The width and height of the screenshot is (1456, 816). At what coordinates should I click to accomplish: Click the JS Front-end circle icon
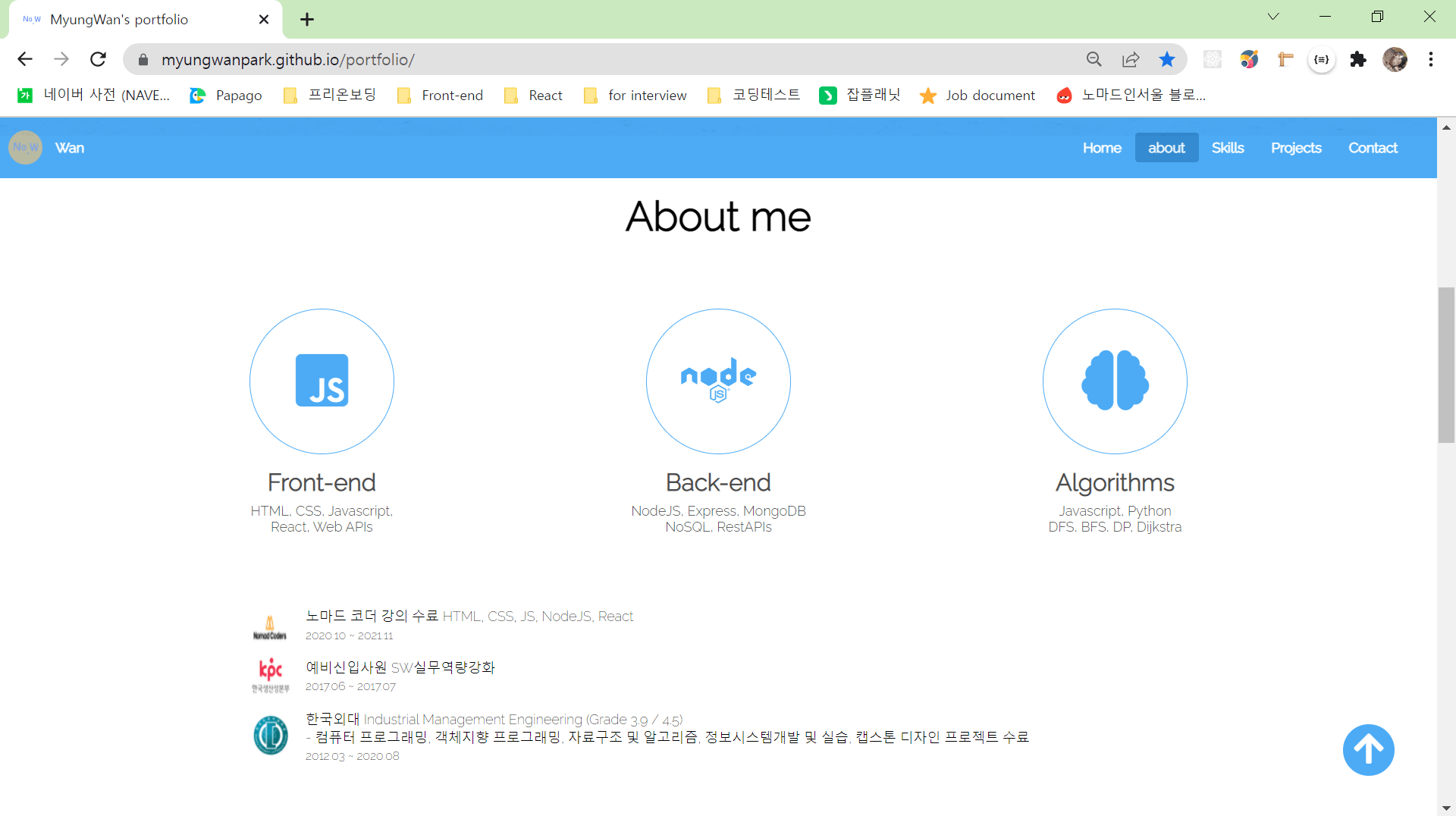[322, 381]
